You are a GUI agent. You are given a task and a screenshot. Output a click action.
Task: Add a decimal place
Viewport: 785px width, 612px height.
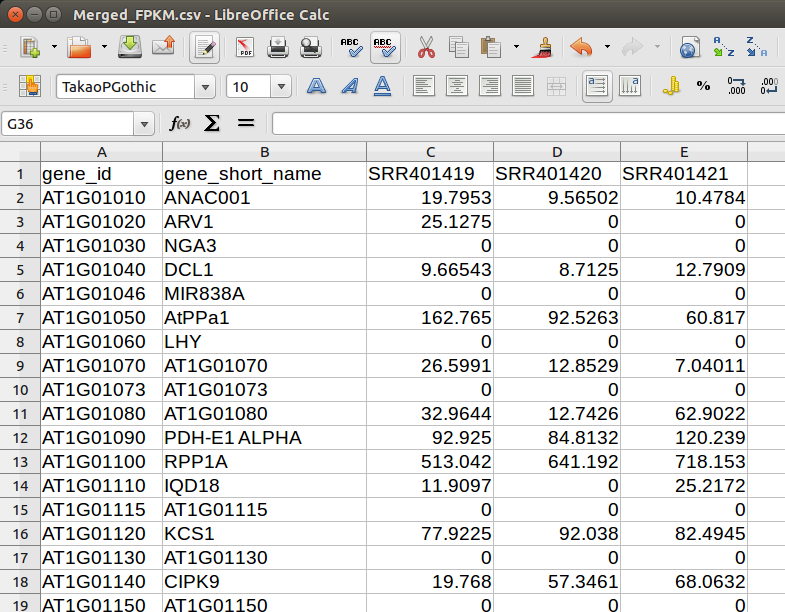pyautogui.click(x=736, y=86)
